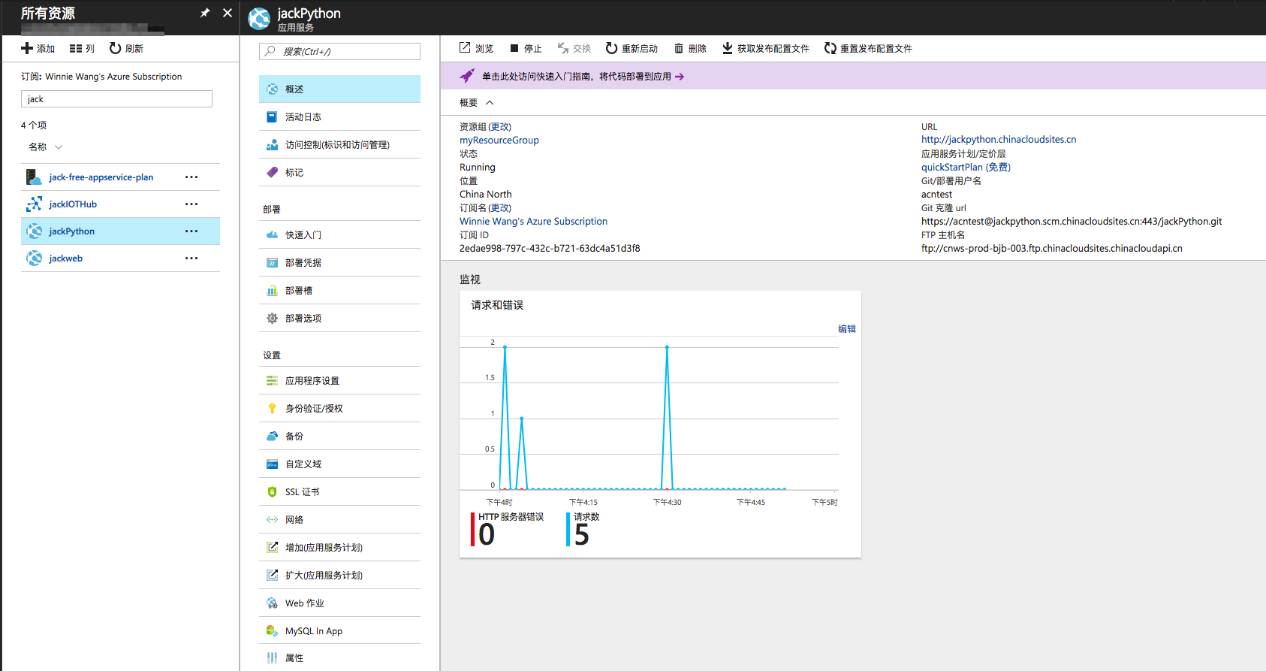1266x671 pixels.
Task: Click 获取发布配置文件 download button
Action: (765, 48)
